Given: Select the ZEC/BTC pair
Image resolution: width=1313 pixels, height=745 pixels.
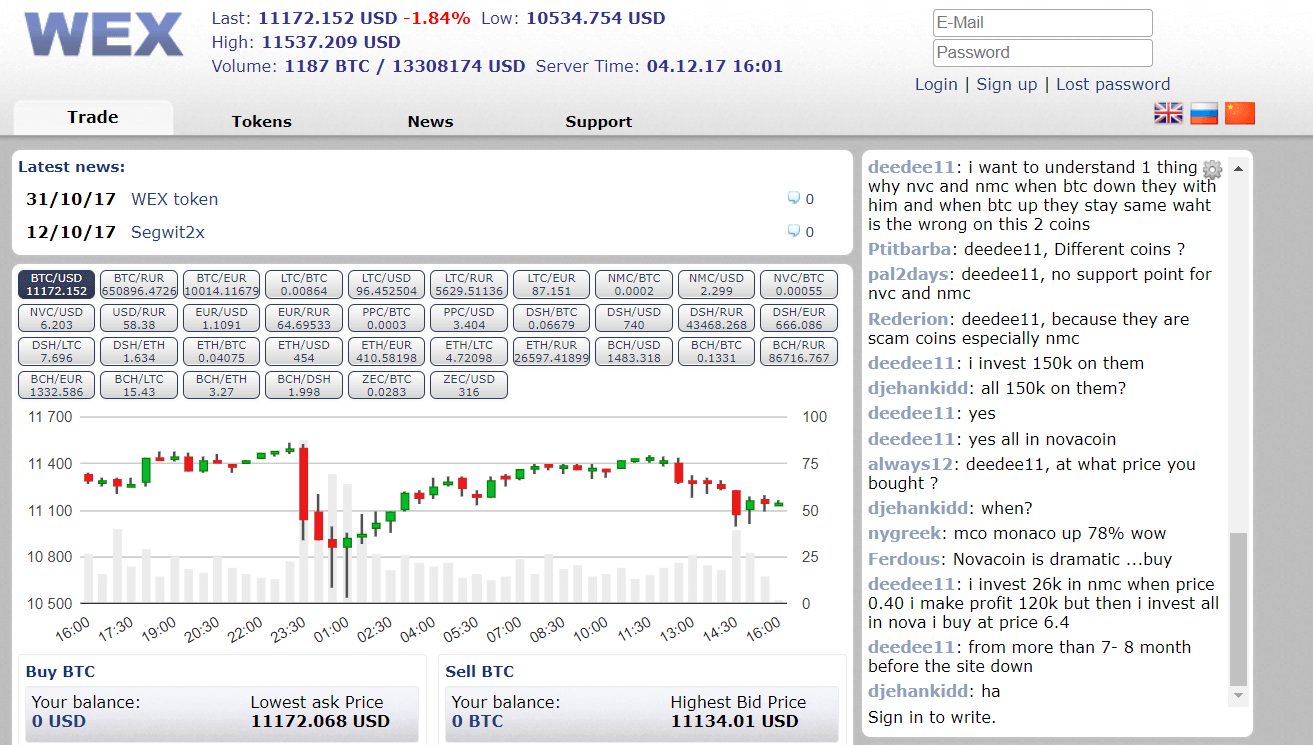Looking at the screenshot, I should pyautogui.click(x=386, y=385).
